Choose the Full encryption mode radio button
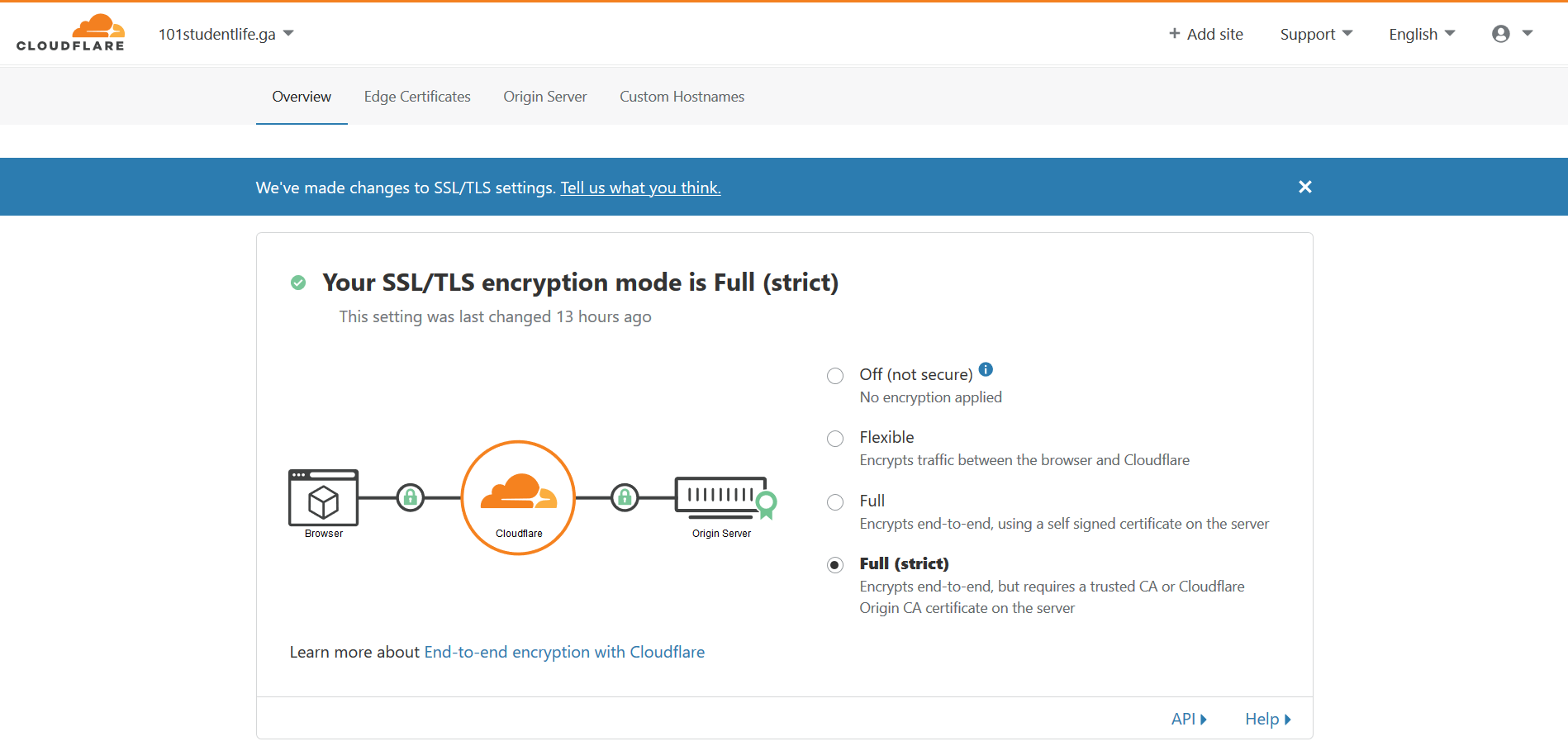This screenshot has width=1568, height=746. point(835,502)
